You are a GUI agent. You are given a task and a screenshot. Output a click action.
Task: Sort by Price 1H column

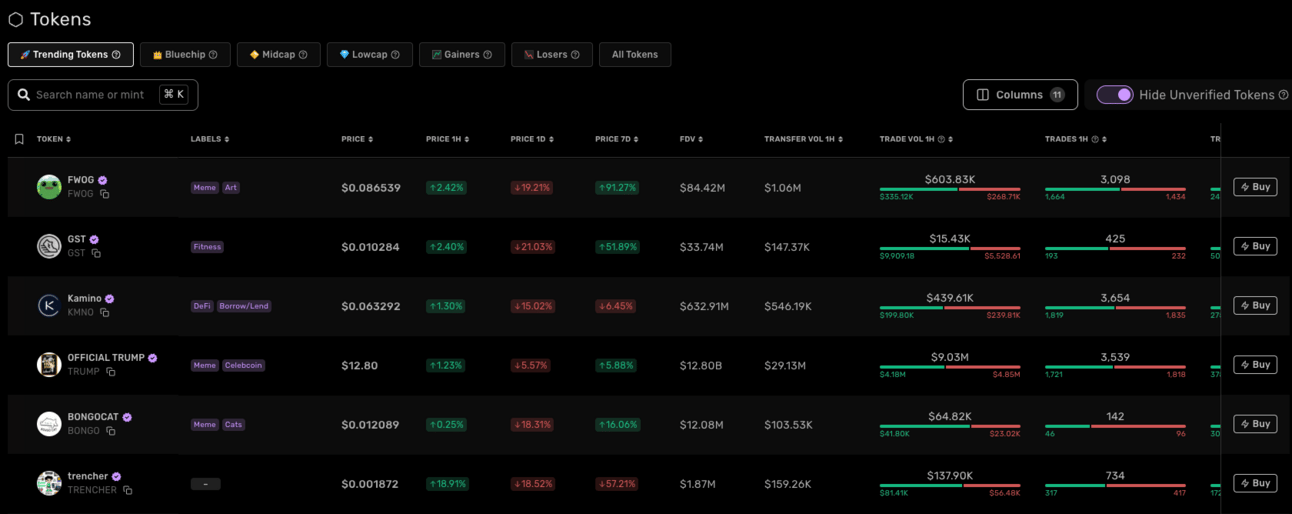(447, 139)
